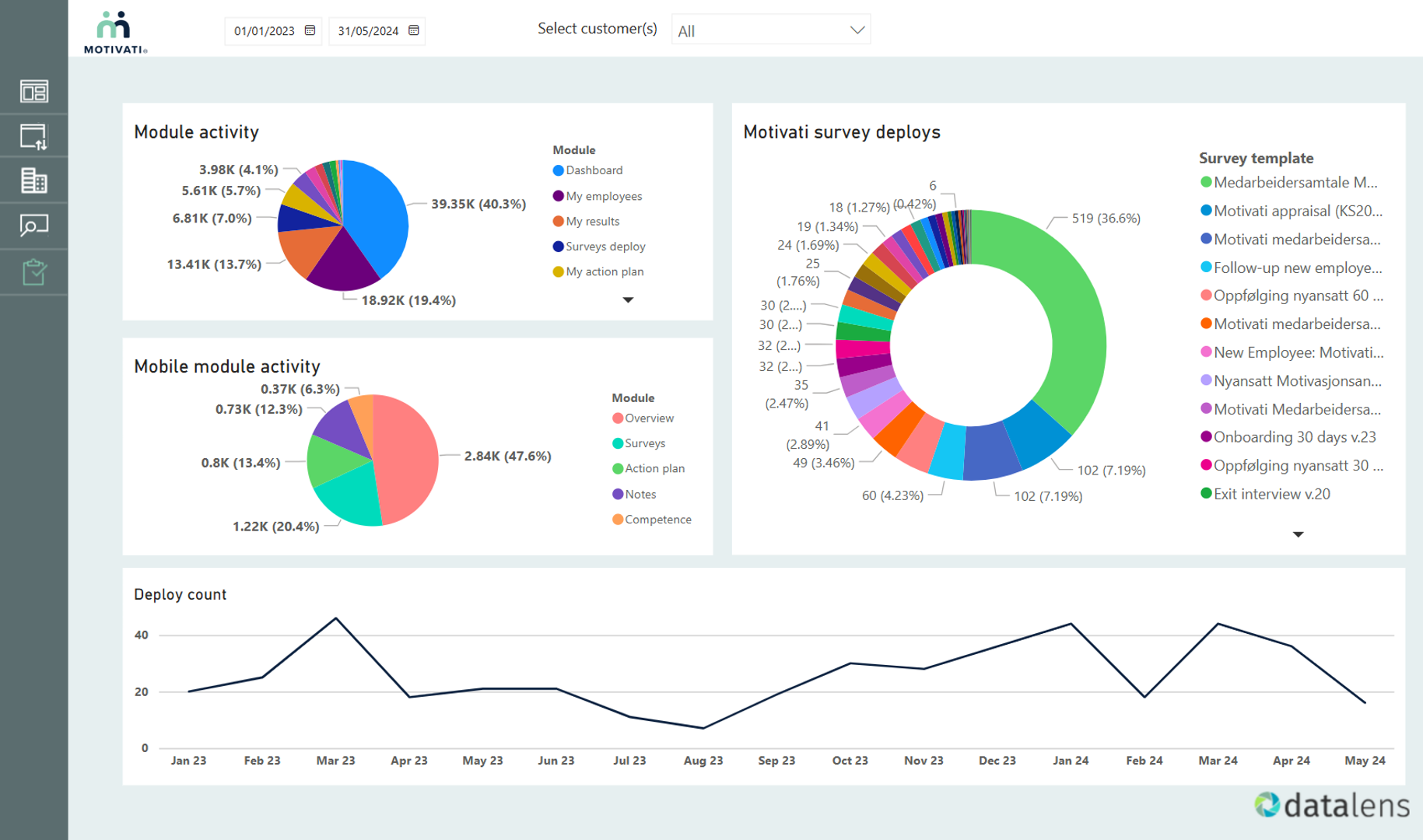Image resolution: width=1423 pixels, height=840 pixels.
Task: Click the datalens logo
Action: click(x=1331, y=805)
